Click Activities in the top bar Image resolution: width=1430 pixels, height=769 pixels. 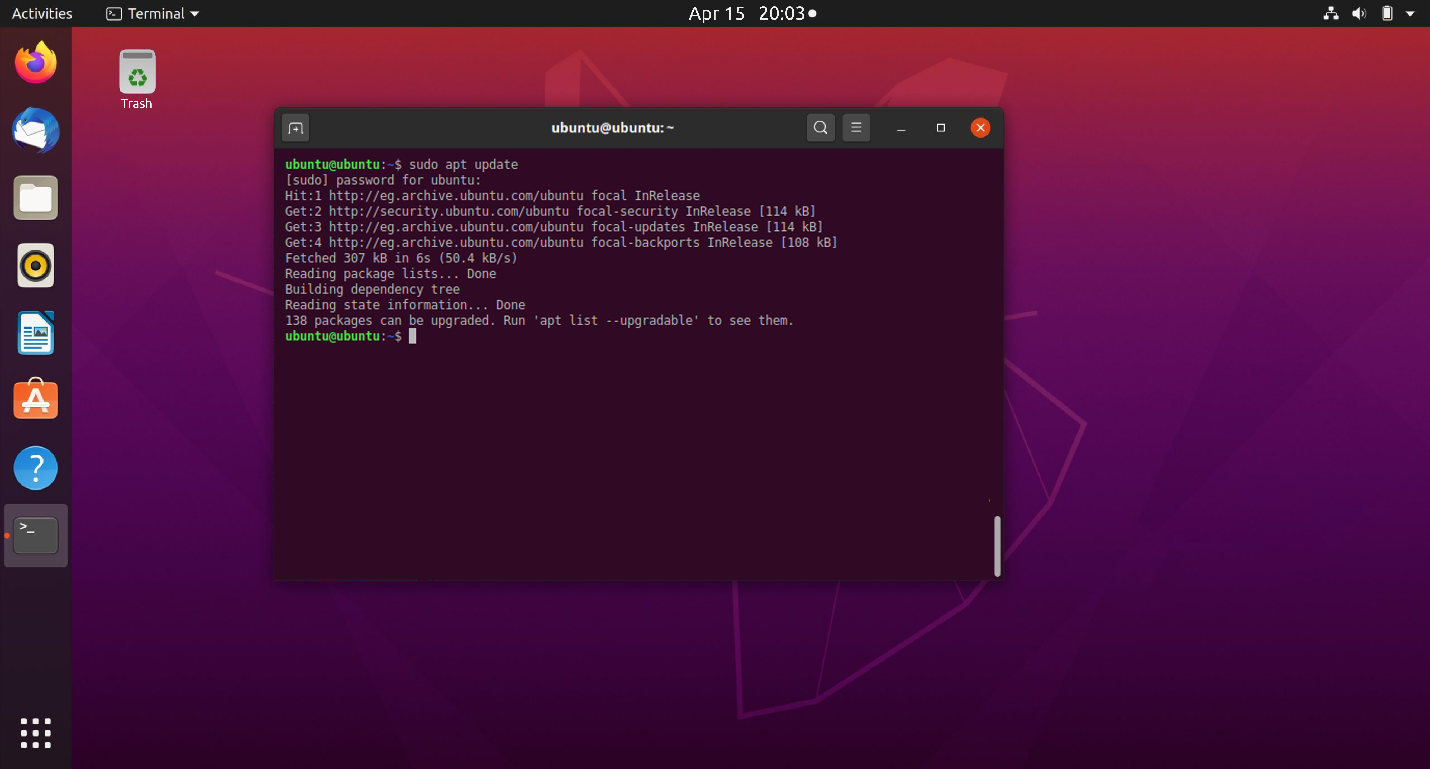click(41, 13)
